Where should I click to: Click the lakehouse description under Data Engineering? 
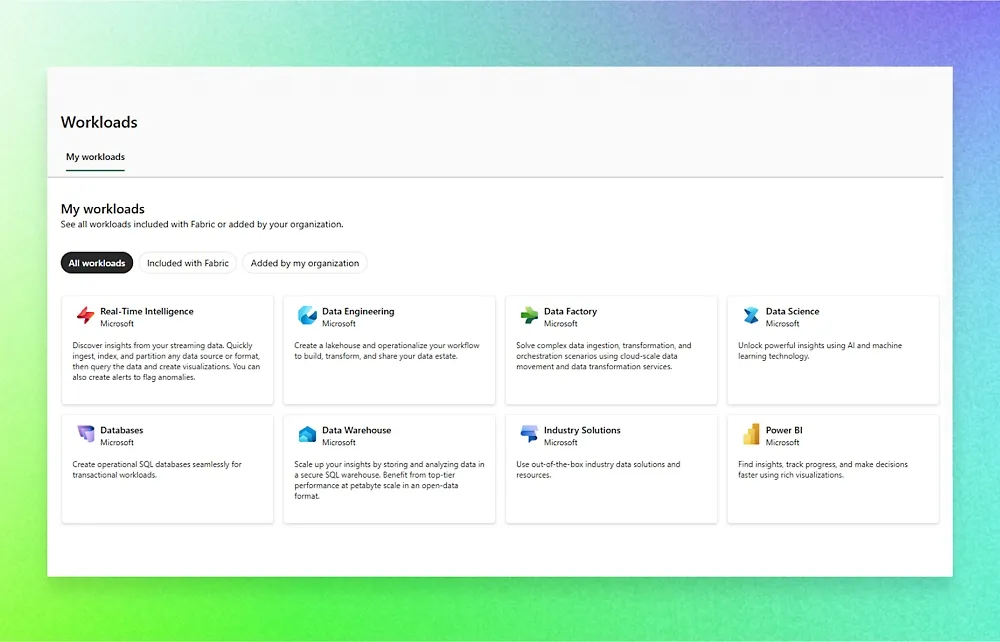[386, 351]
